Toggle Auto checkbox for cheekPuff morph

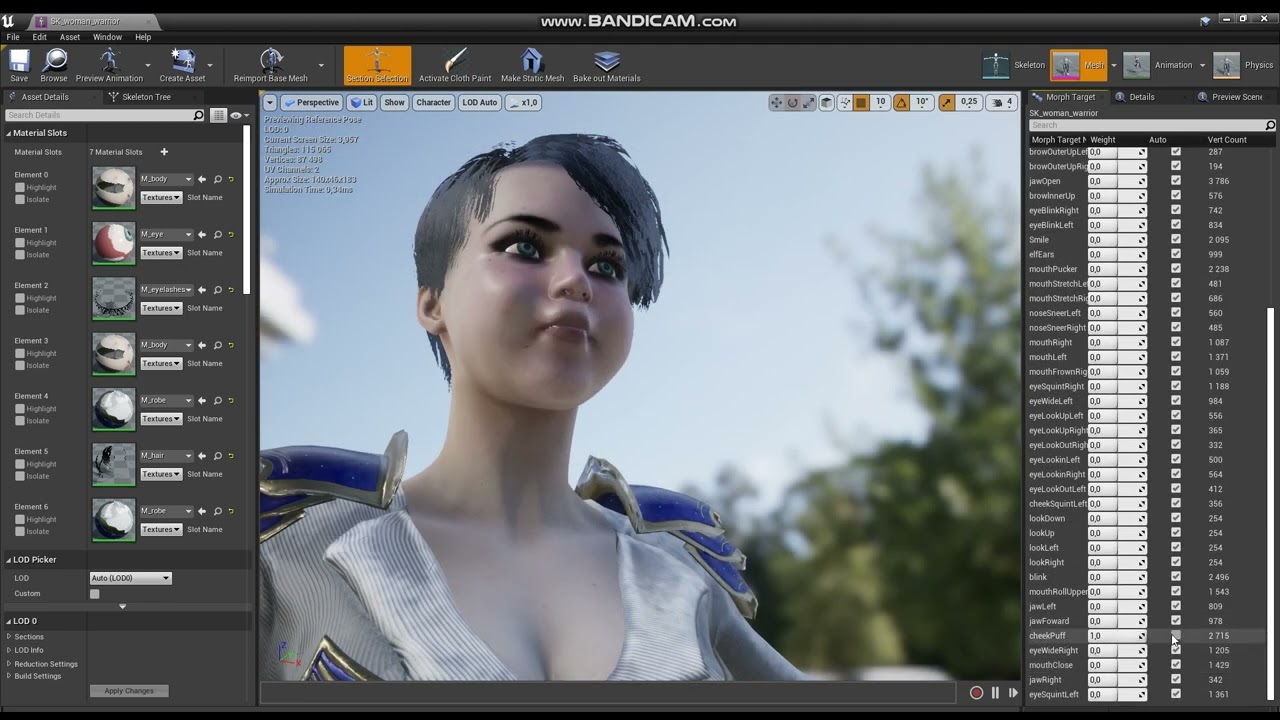[1176, 635]
